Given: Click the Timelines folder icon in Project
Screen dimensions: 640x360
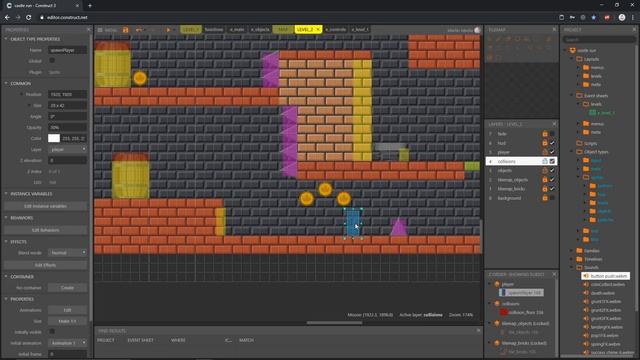Looking at the screenshot, I should pyautogui.click(x=580, y=259).
